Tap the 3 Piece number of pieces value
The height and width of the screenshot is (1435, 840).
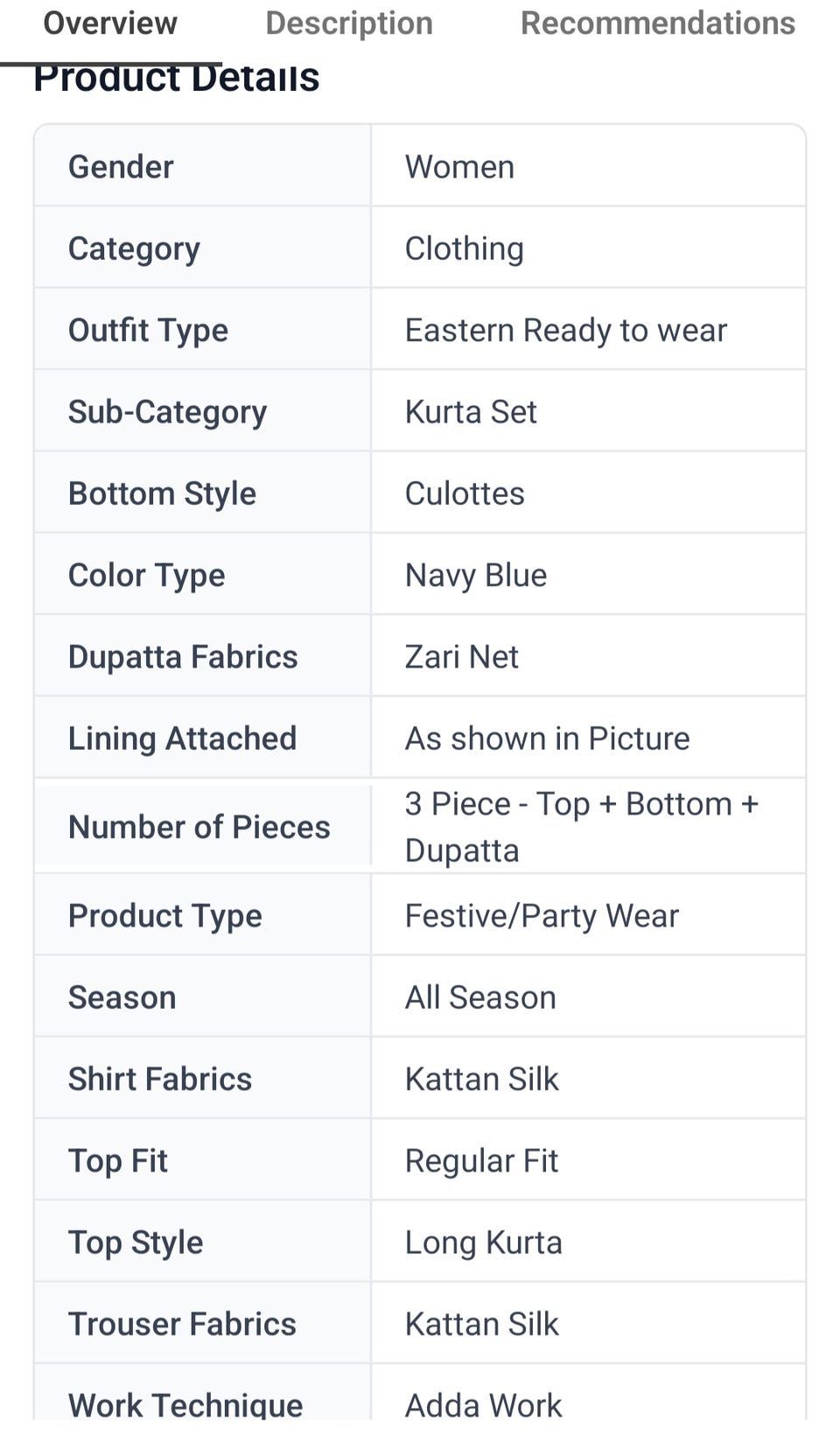click(x=581, y=826)
